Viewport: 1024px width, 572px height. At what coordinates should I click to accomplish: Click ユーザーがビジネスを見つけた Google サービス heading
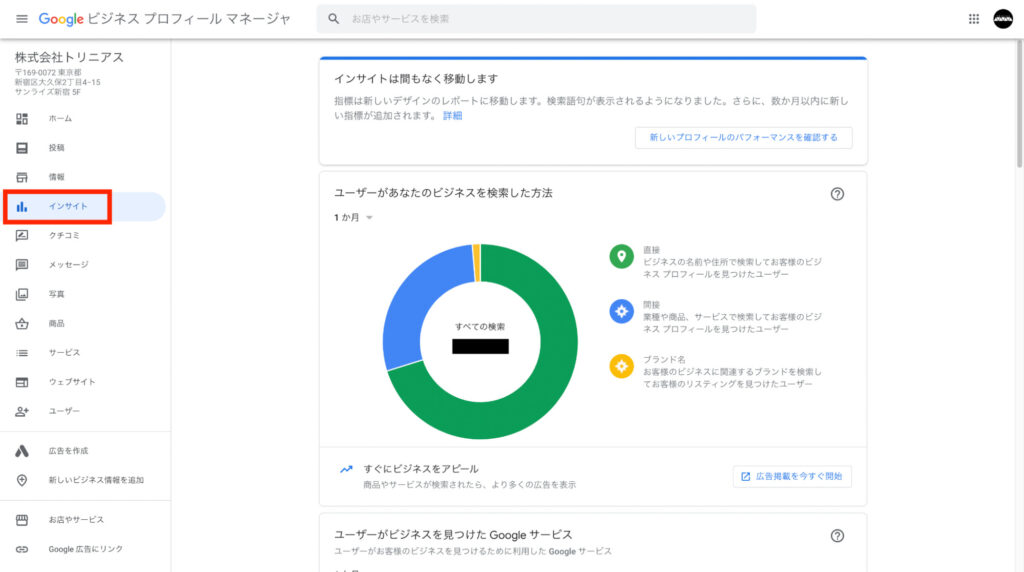pos(453,535)
